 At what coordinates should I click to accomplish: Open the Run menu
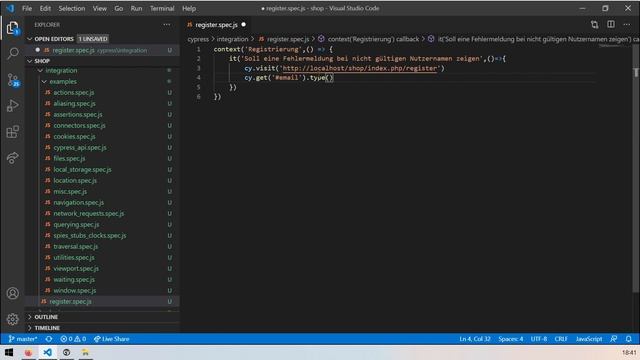coord(136,8)
